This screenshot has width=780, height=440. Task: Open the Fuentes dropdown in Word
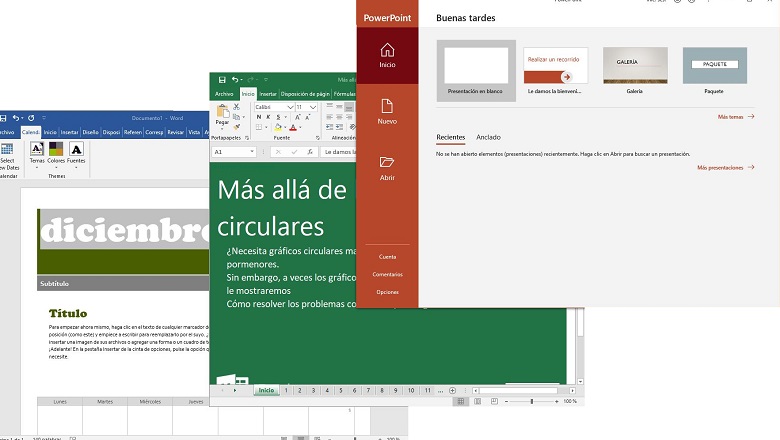pos(76,168)
